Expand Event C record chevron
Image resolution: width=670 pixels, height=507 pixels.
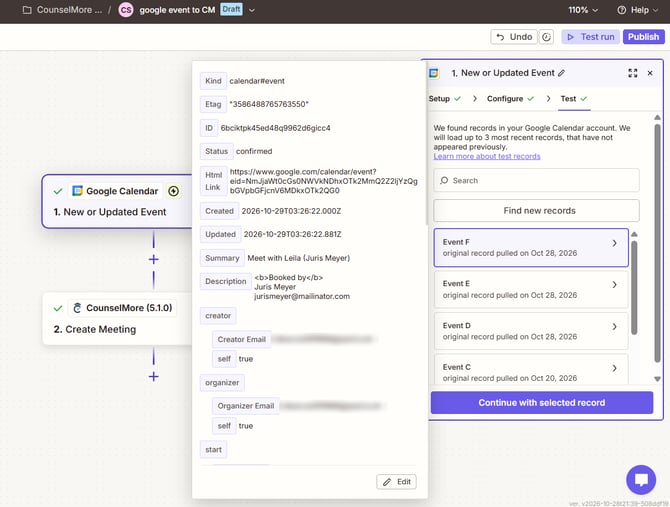tap(614, 368)
